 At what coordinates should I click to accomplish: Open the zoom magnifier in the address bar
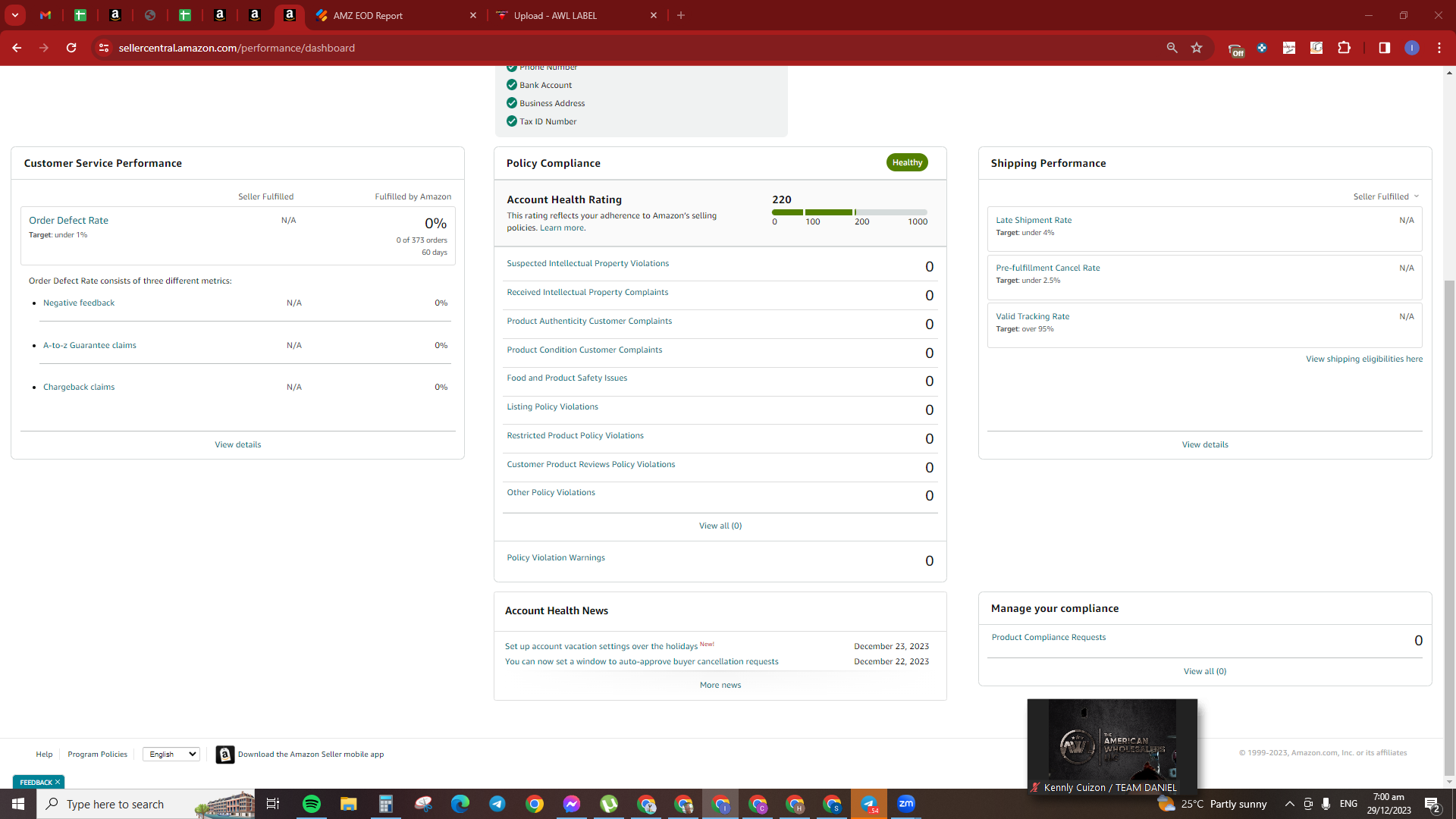point(1172,48)
